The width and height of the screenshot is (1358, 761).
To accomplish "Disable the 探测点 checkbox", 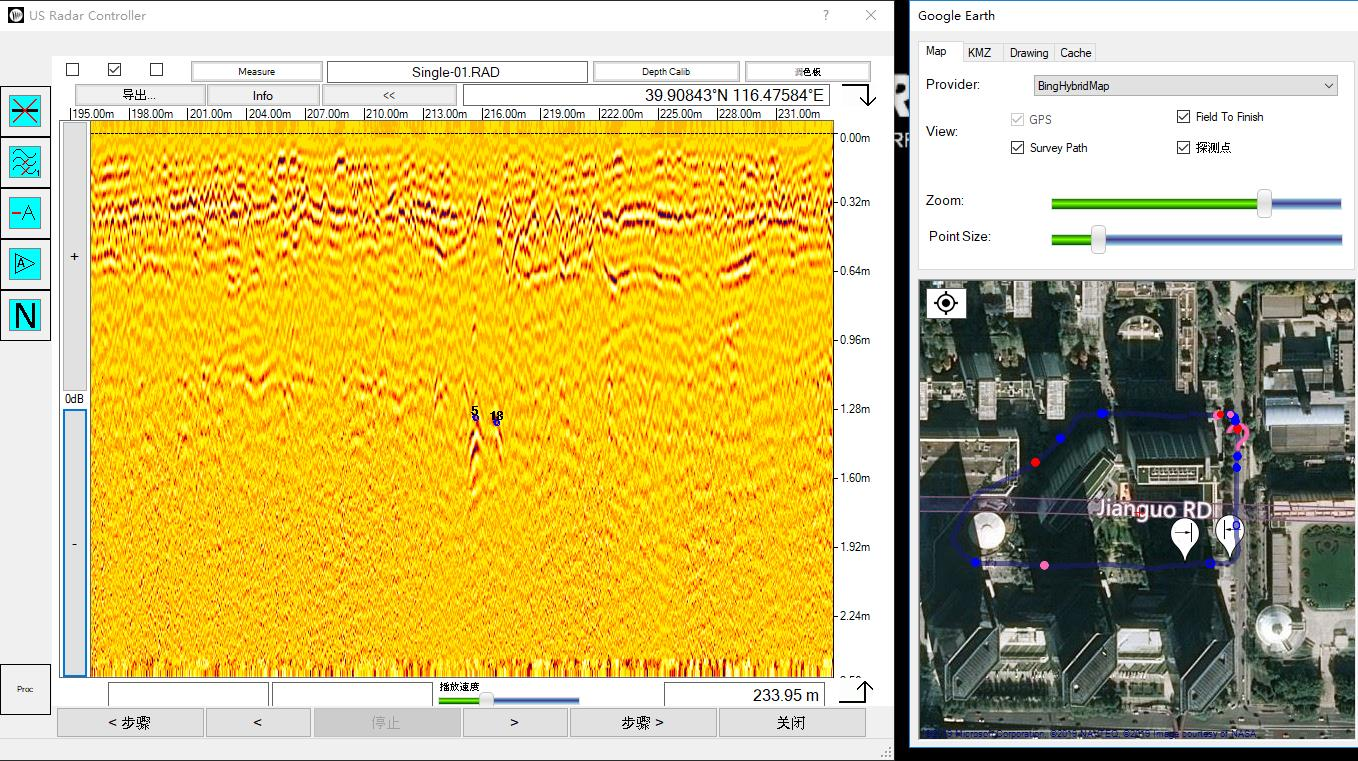I will click(x=1184, y=148).
